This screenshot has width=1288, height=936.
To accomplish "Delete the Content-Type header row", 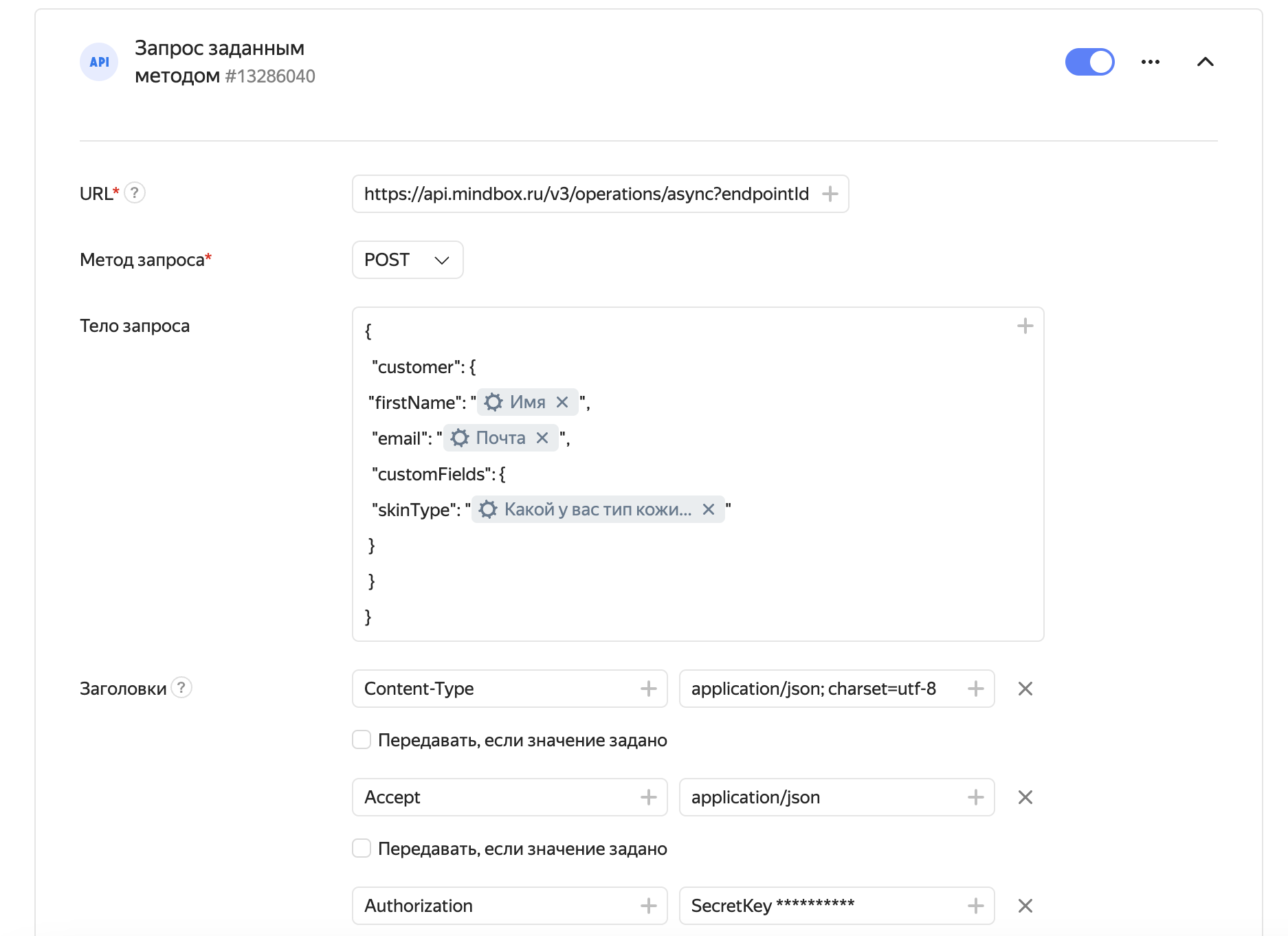I will point(1025,689).
